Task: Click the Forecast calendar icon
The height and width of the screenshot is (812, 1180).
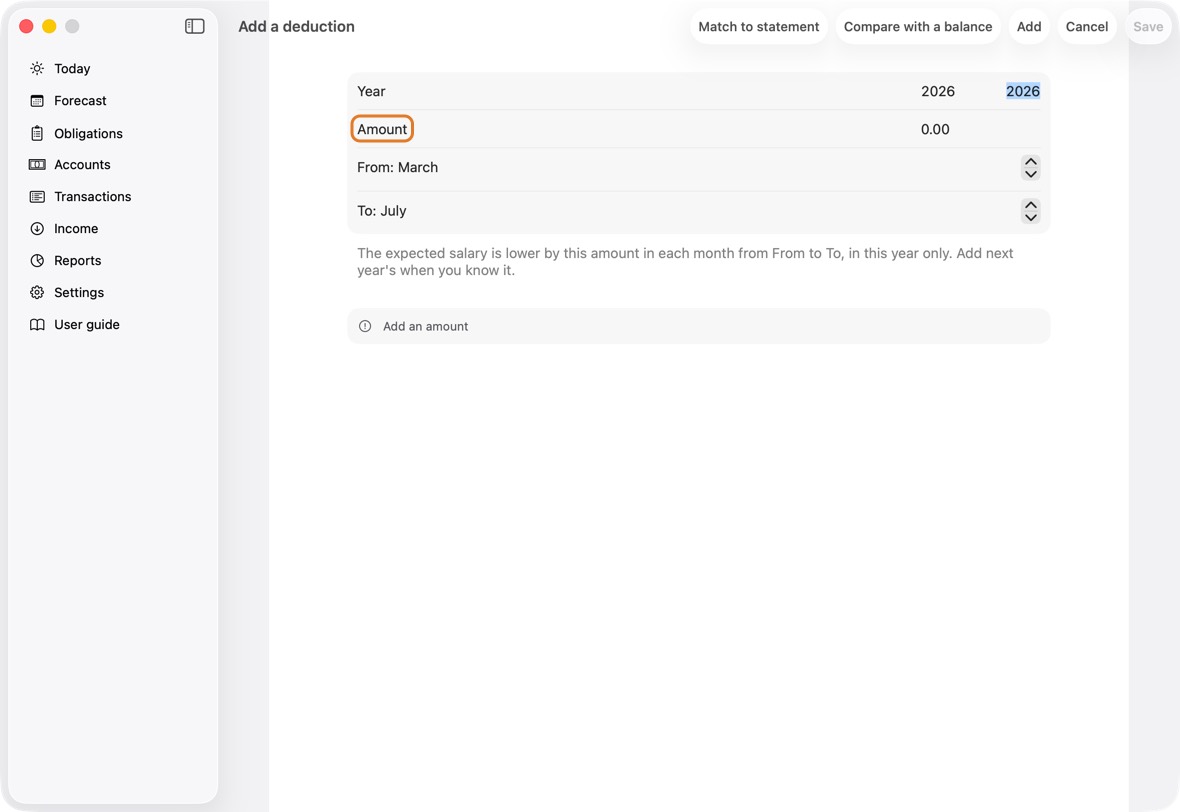Action: [x=37, y=101]
